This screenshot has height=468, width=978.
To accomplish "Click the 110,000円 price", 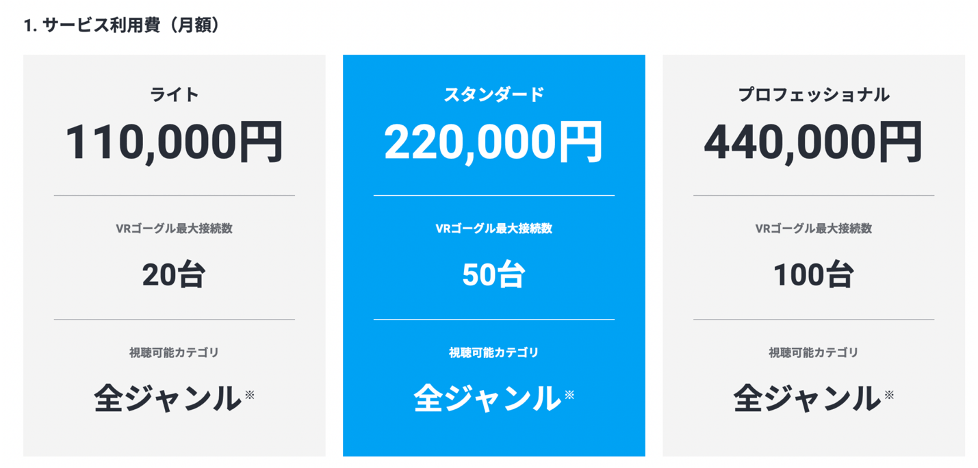I will (x=174, y=142).
